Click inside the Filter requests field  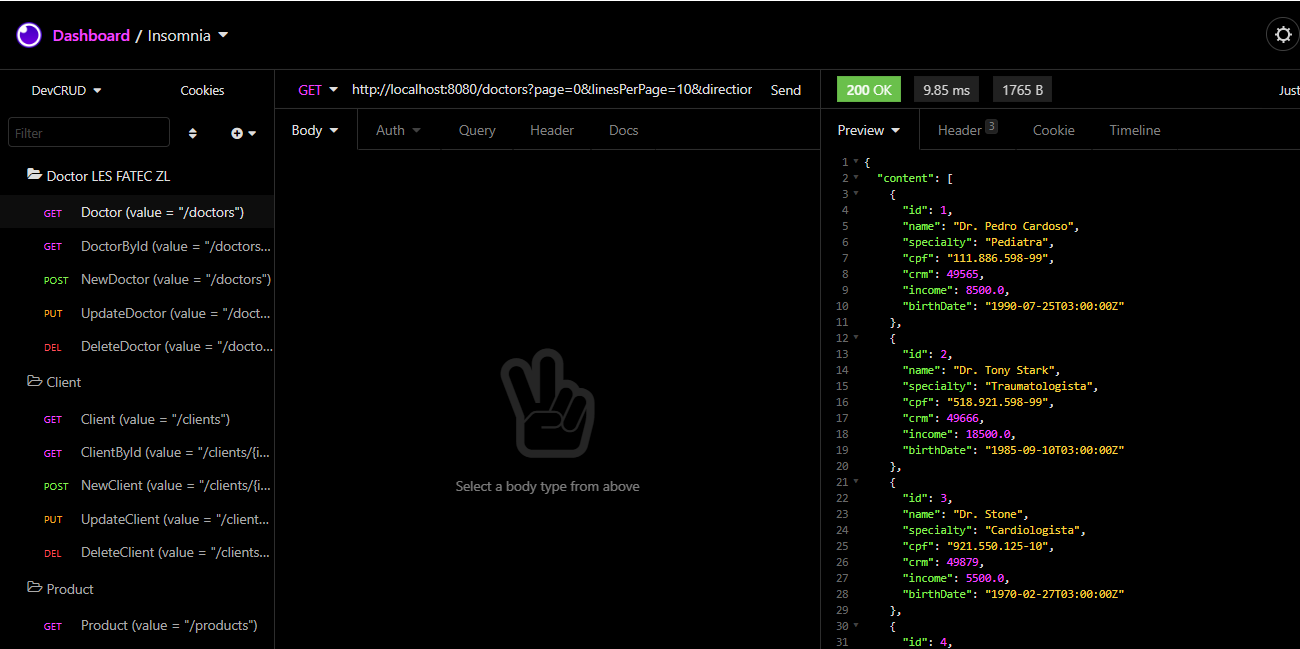click(88, 131)
